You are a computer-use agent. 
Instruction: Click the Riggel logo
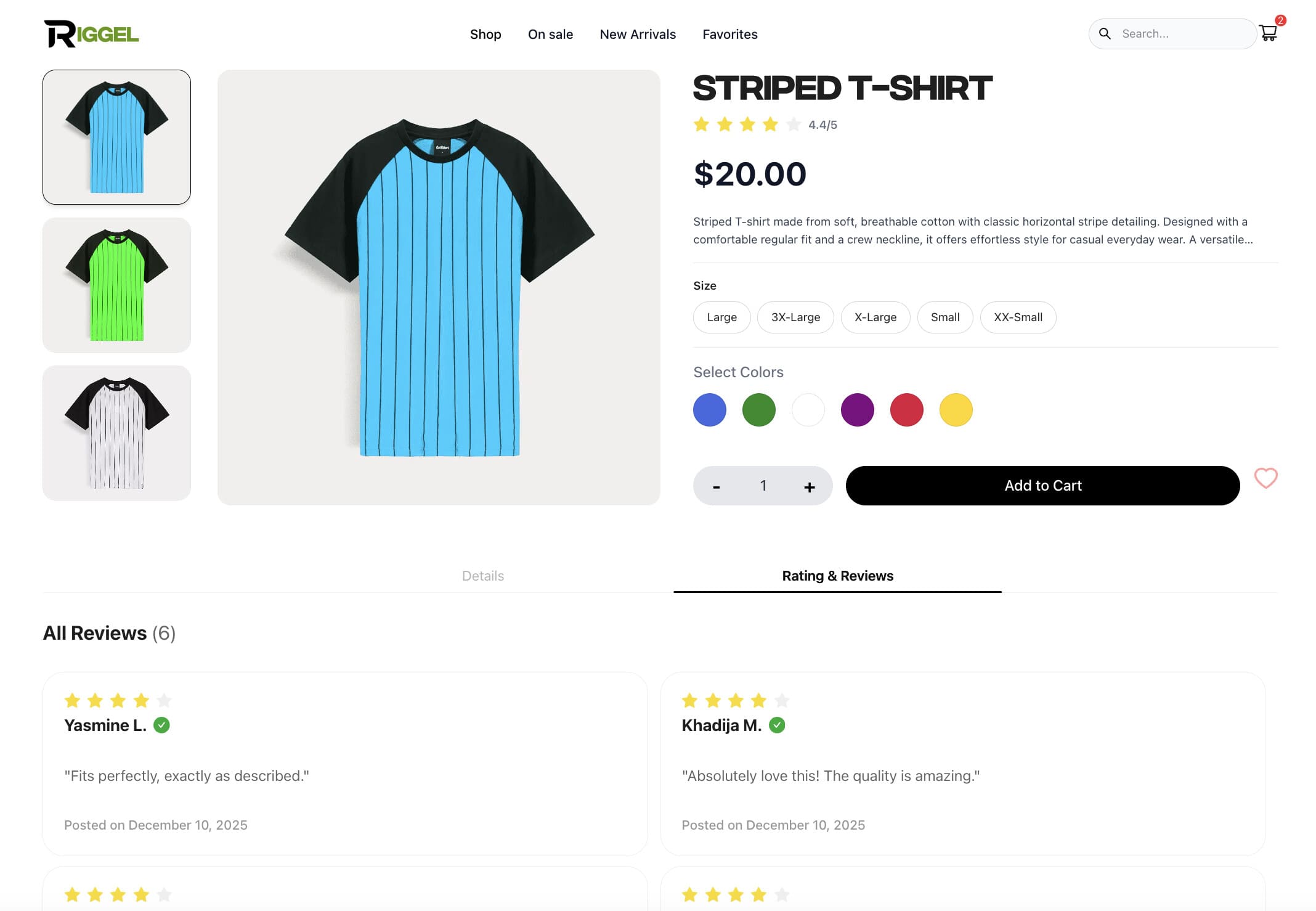[91, 34]
